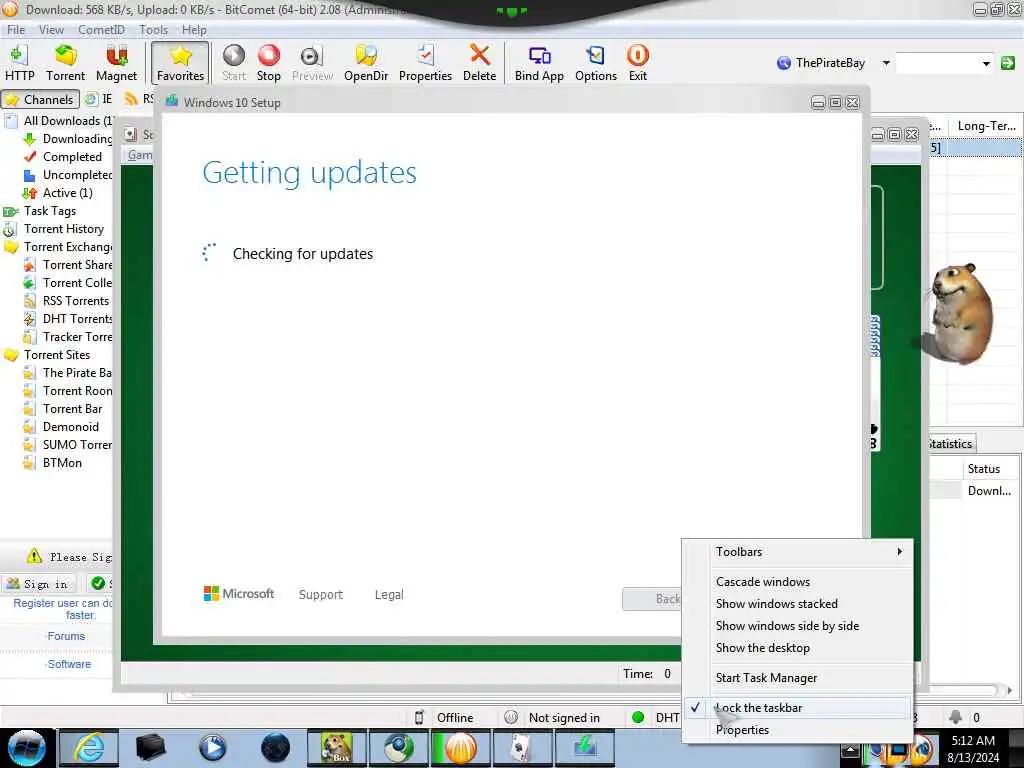
Task: Click the Bind App toolbar icon
Action: (539, 63)
